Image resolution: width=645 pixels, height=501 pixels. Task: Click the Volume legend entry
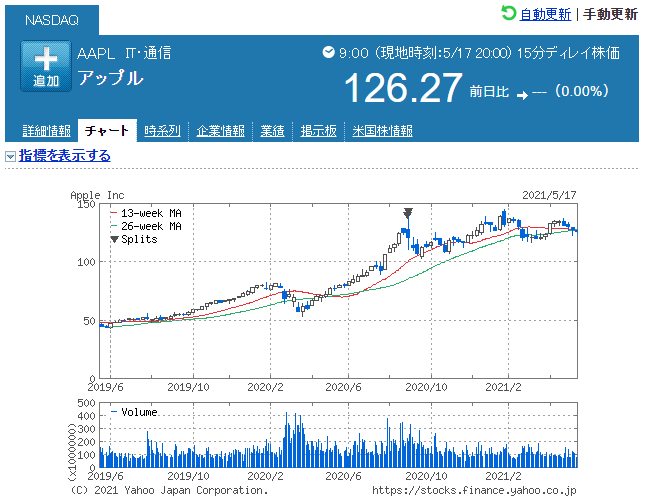point(134,412)
